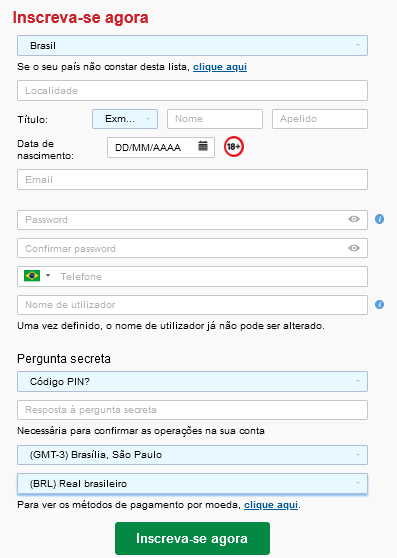Focus the Email input field
Image resolution: width=397 pixels, height=558 pixels.
pyautogui.click(x=192, y=179)
